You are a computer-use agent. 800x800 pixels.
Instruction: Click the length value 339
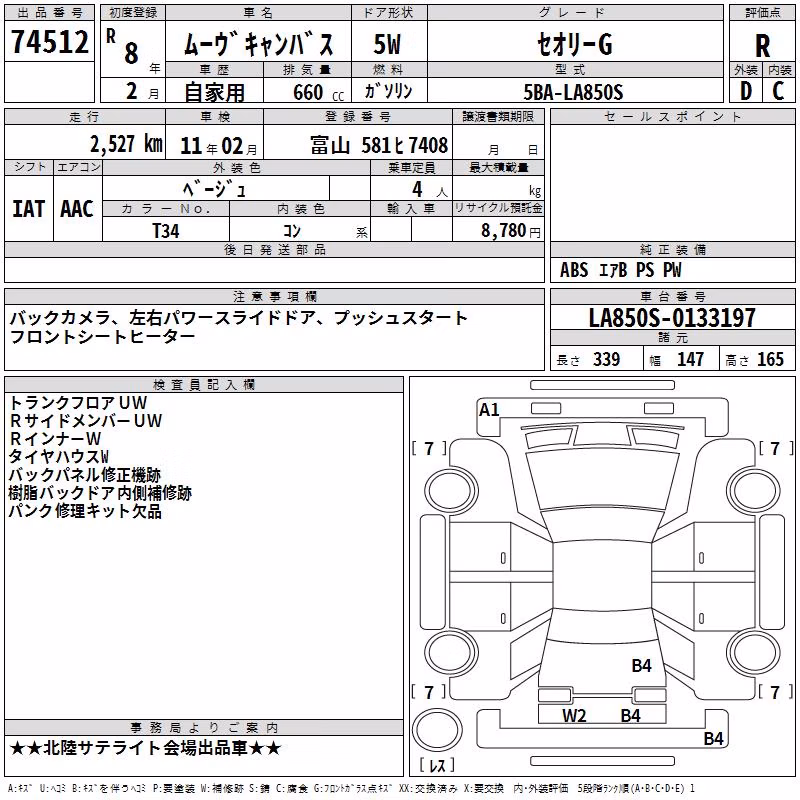(606, 359)
